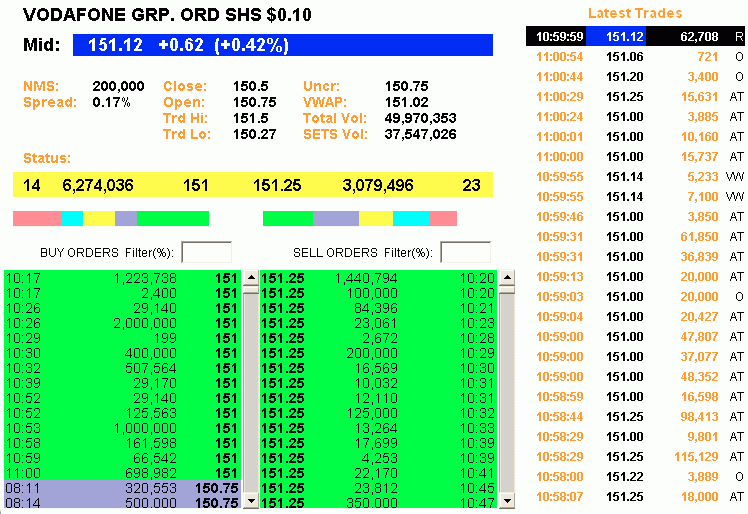The image size is (748, 514).
Task: Select the yellow segment of the sell-side depth bar
Action: coord(376,219)
